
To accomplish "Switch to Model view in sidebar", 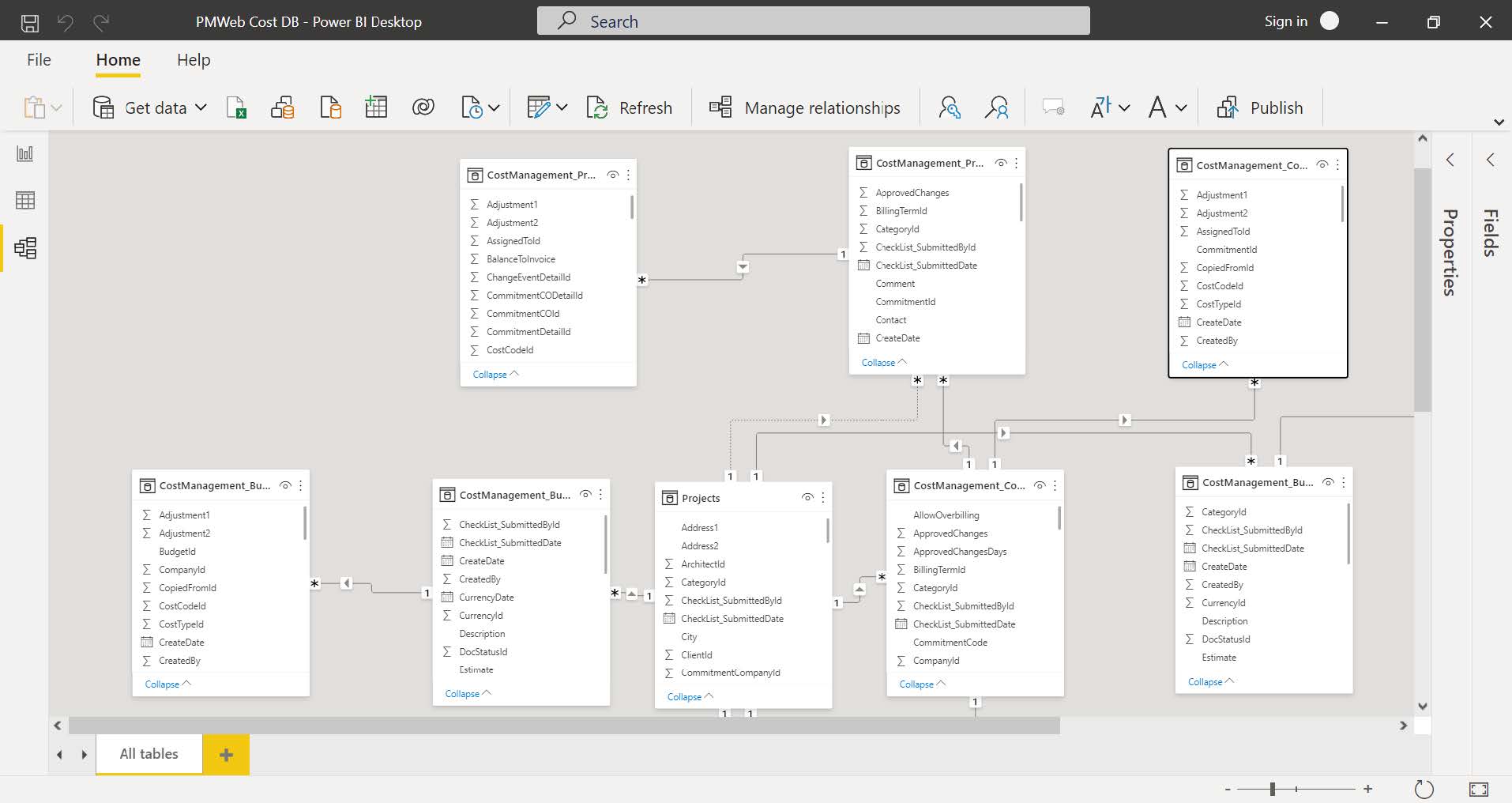I will tap(25, 248).
